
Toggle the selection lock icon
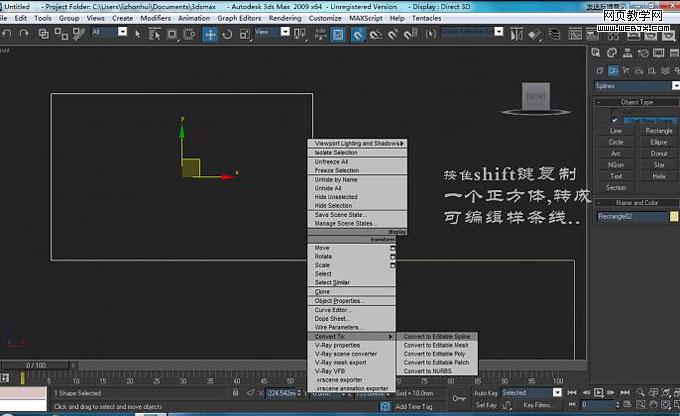[x=235, y=393]
